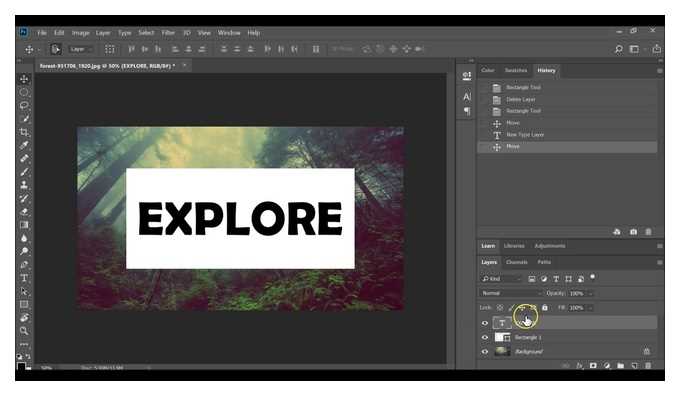Select the Brush tool
The image size is (680, 396).
pyautogui.click(x=24, y=172)
